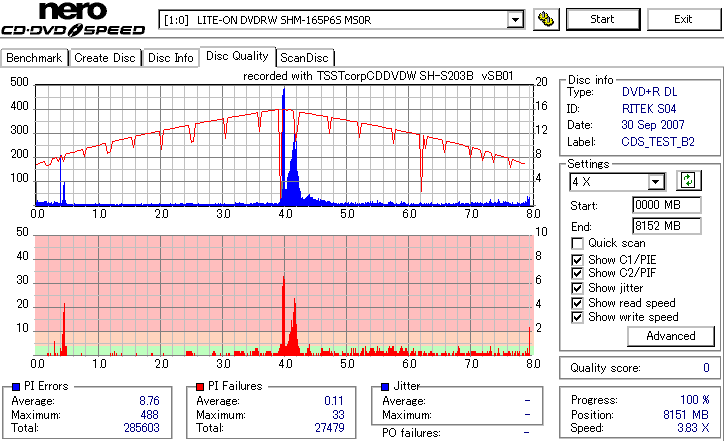Click the PI Failures average 0.11

(334, 401)
